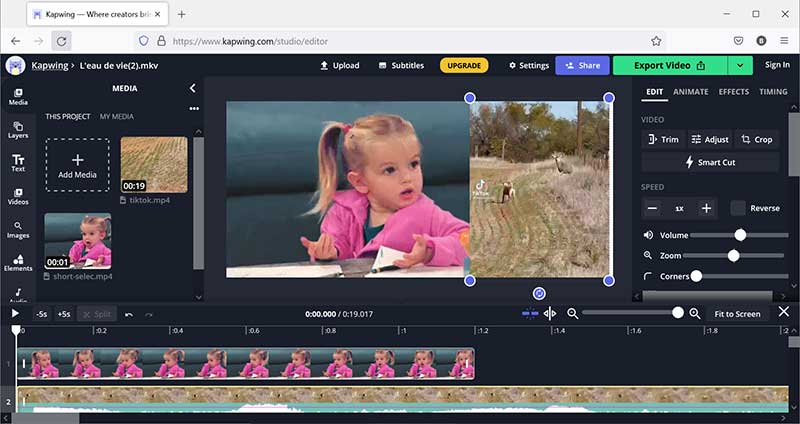Click the split-at-playhead mirror icon
Image resolution: width=800 pixels, height=424 pixels.
549,314
